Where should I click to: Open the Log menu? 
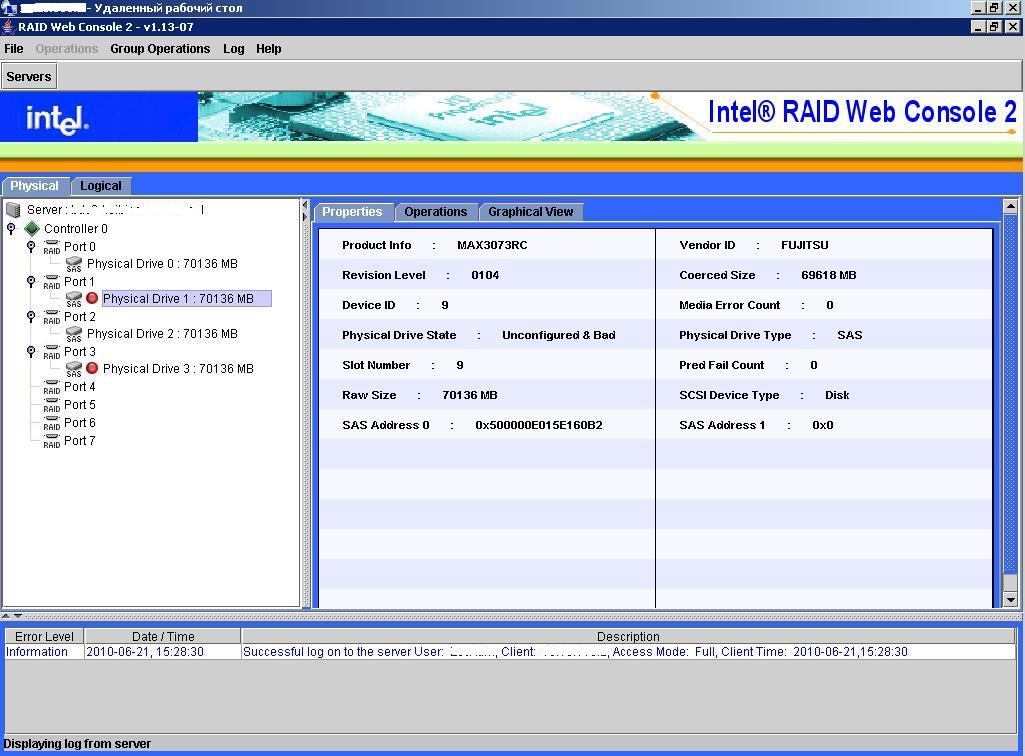[233, 49]
